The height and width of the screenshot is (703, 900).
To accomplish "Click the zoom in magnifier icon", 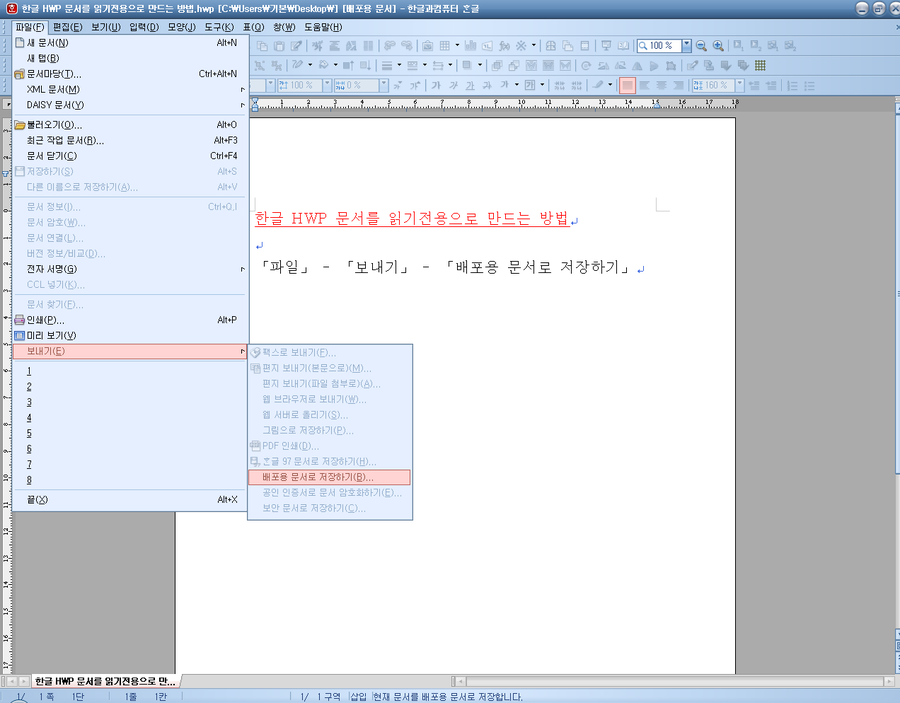I will pos(718,45).
